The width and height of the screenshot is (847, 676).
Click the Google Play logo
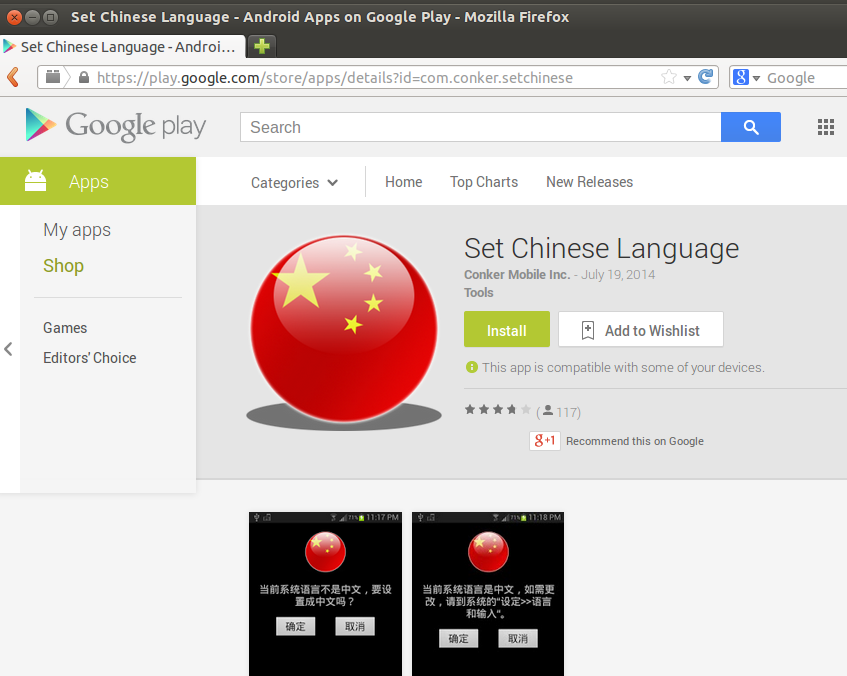coord(116,126)
